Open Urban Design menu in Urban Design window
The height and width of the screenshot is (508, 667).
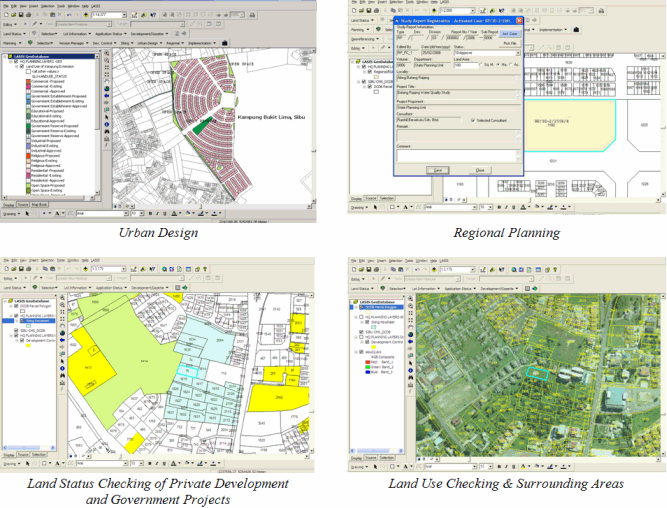[x=146, y=44]
